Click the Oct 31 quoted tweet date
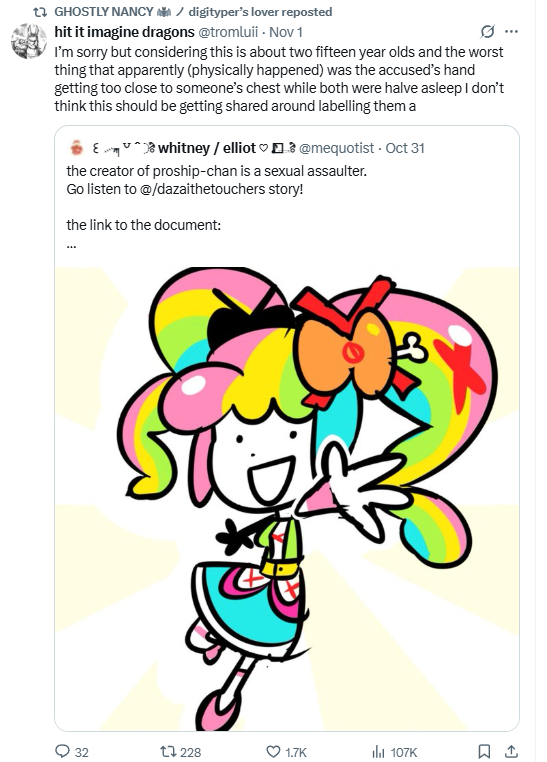The width and height of the screenshot is (547, 762). 405,148
